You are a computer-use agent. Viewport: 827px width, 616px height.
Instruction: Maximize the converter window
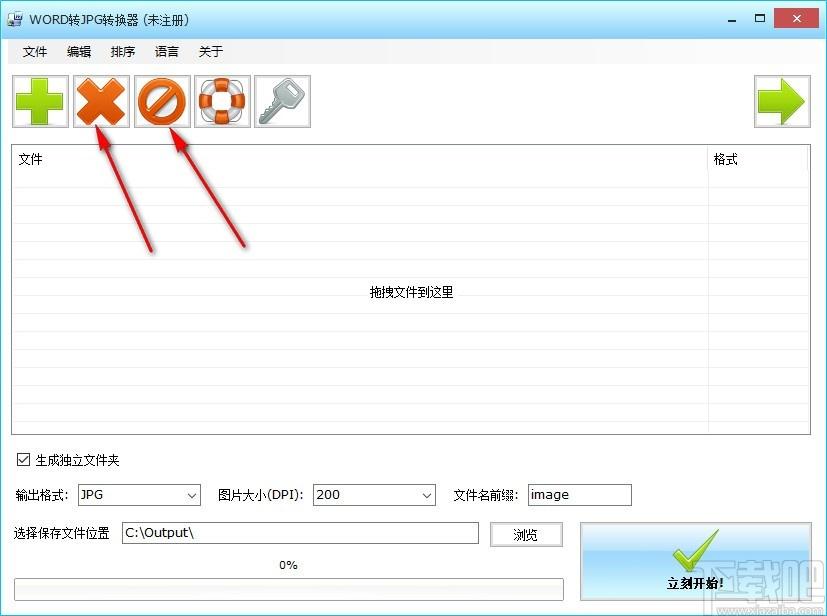[759, 19]
